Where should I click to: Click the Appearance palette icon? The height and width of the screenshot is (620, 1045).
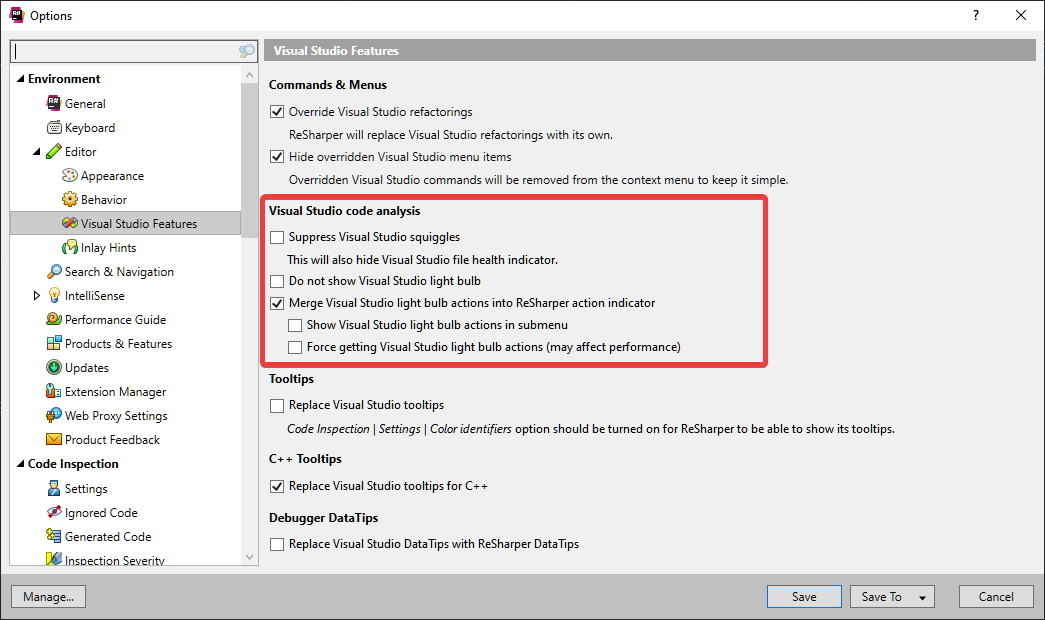coord(69,175)
